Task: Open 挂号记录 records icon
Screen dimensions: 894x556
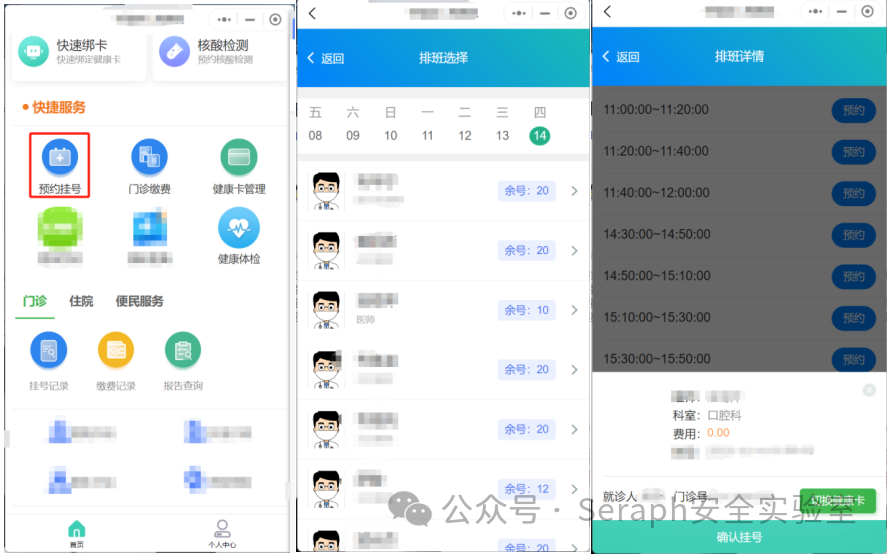Action: click(48, 350)
